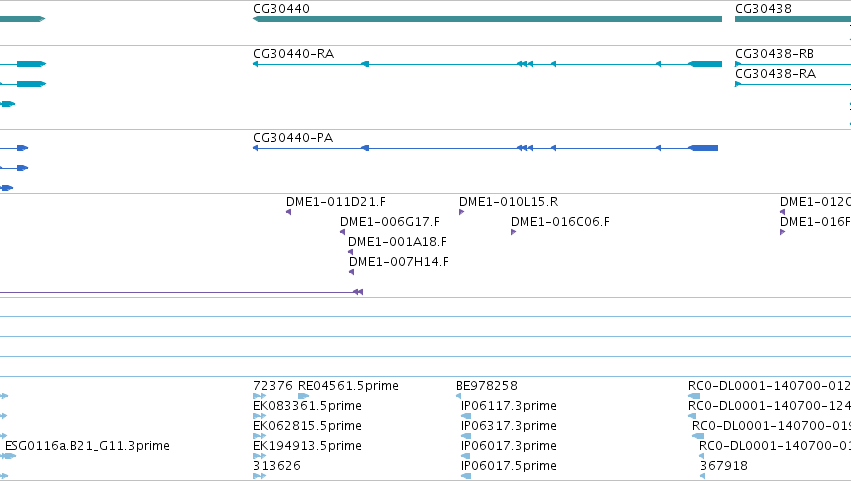Select the CG30438 gene label
851x481 pixels.
pos(763,9)
